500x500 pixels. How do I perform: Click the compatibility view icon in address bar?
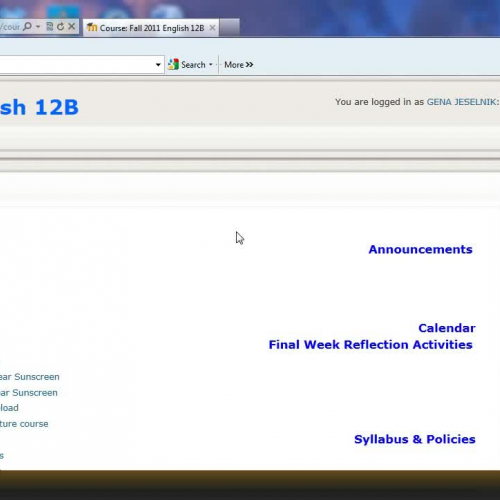point(49,26)
